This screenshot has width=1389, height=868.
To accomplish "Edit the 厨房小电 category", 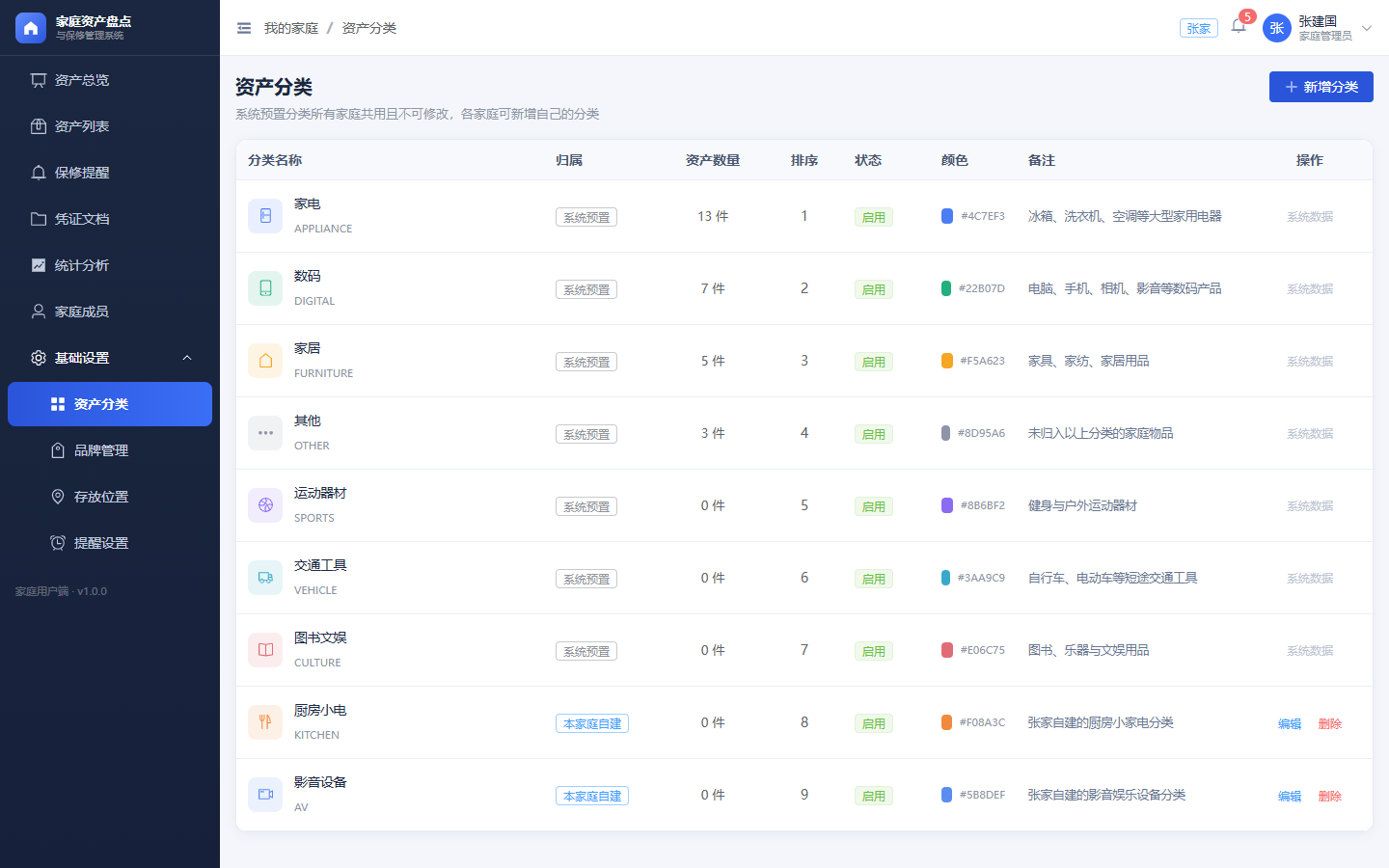I will click(x=1290, y=723).
